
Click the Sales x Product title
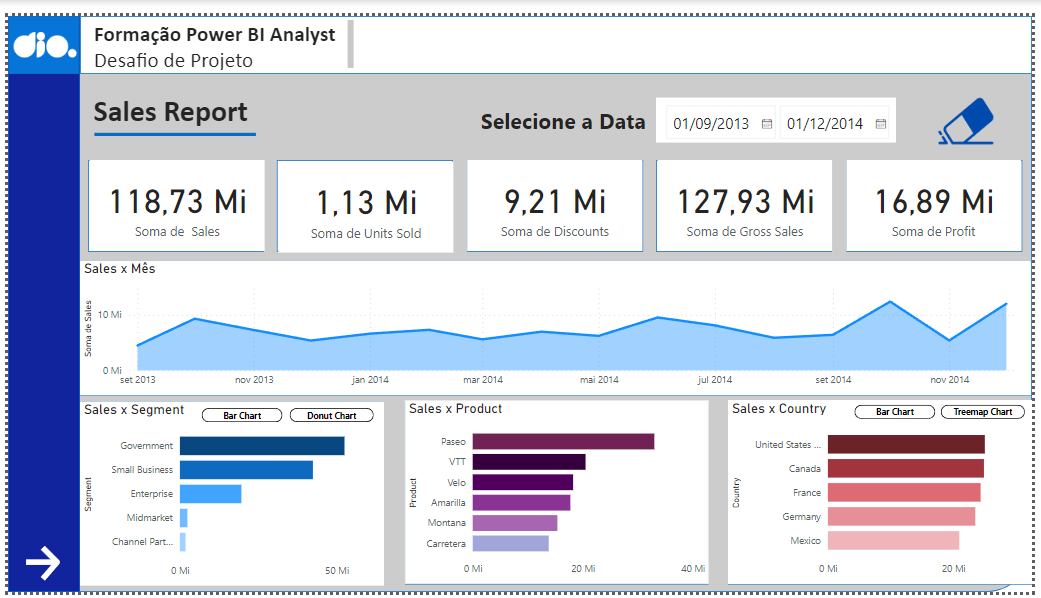pyautogui.click(x=455, y=409)
